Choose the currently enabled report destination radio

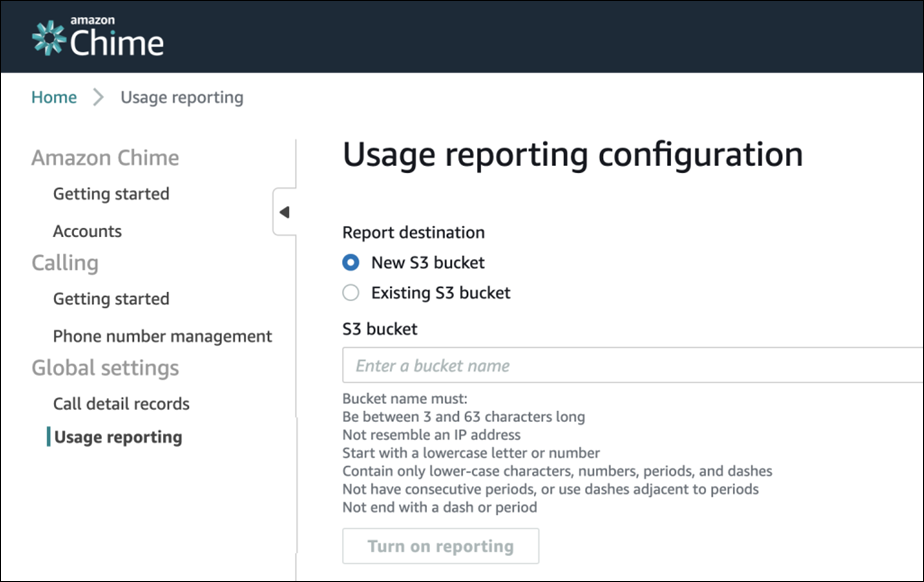click(x=351, y=262)
